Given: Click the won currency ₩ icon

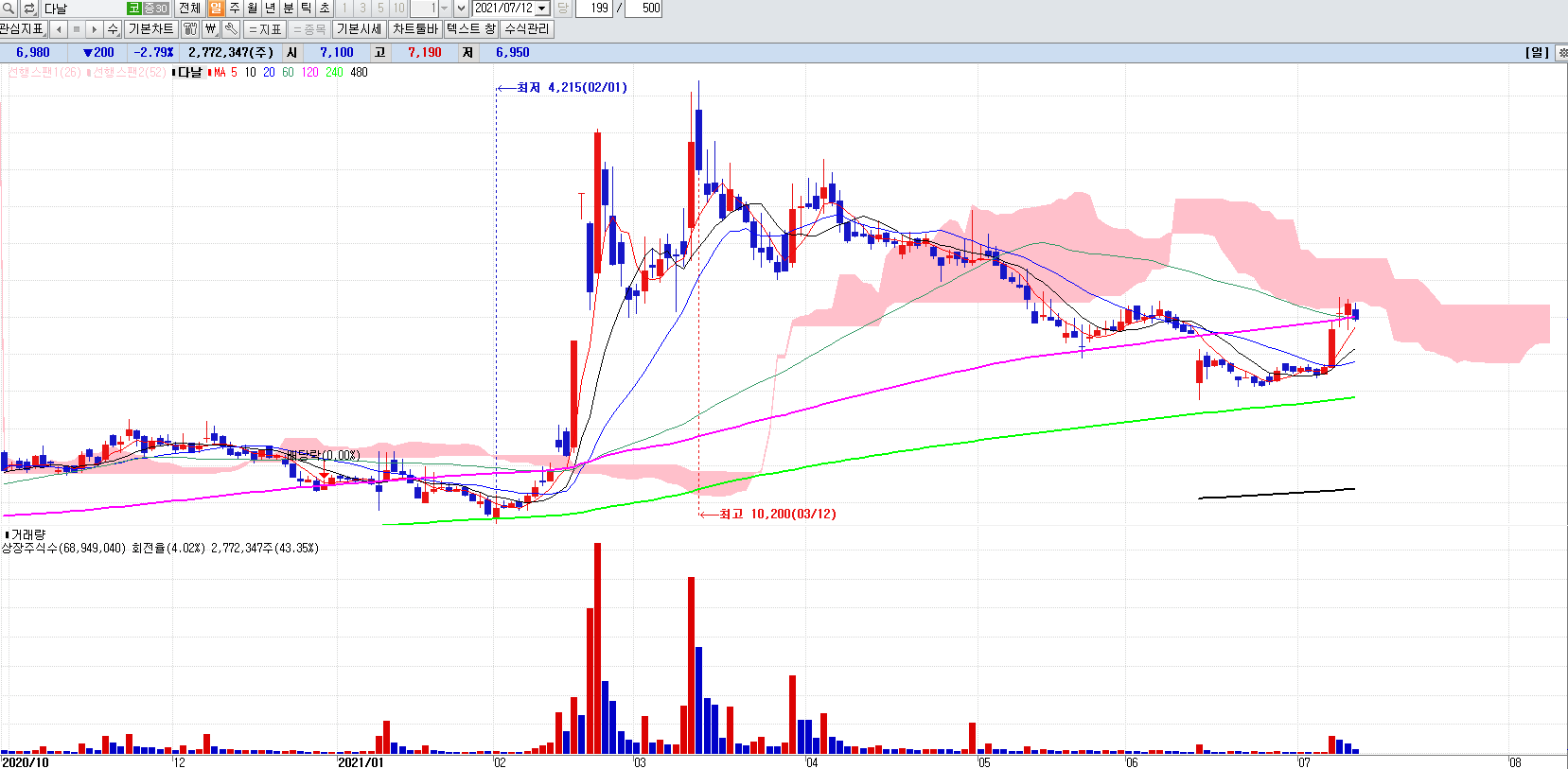Looking at the screenshot, I should [210, 28].
